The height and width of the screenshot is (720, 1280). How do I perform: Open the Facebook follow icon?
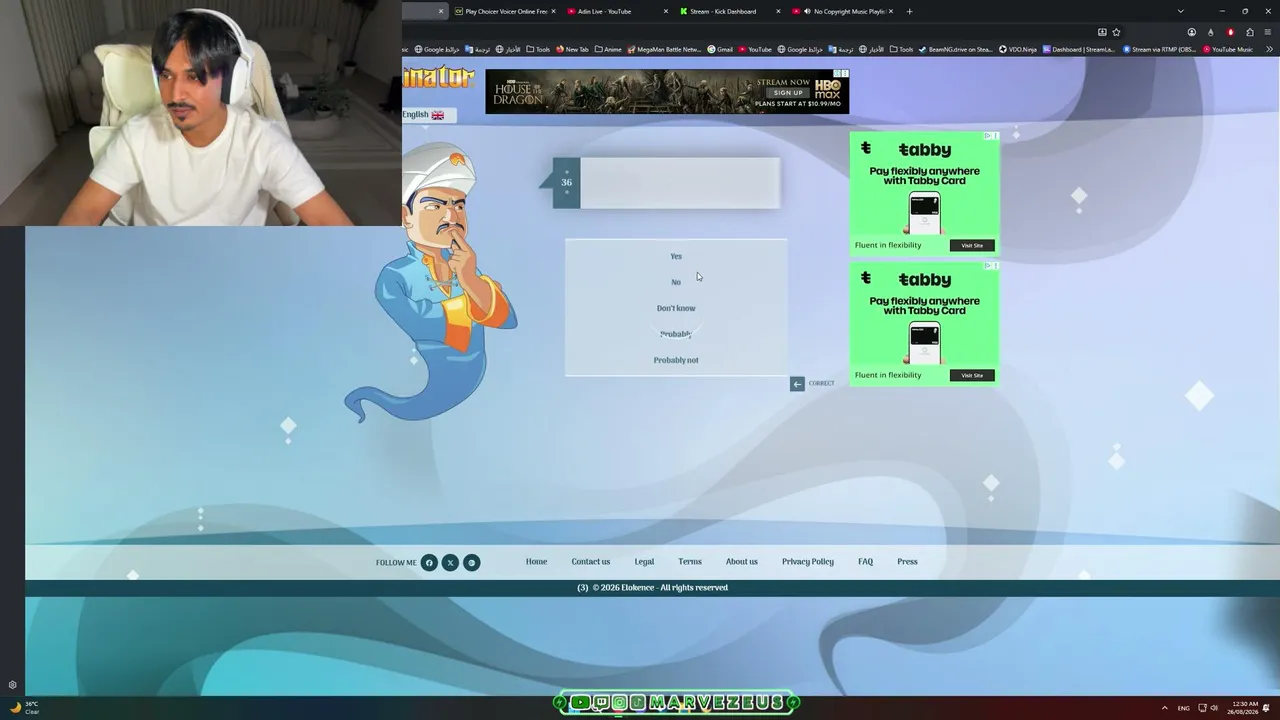coord(429,562)
